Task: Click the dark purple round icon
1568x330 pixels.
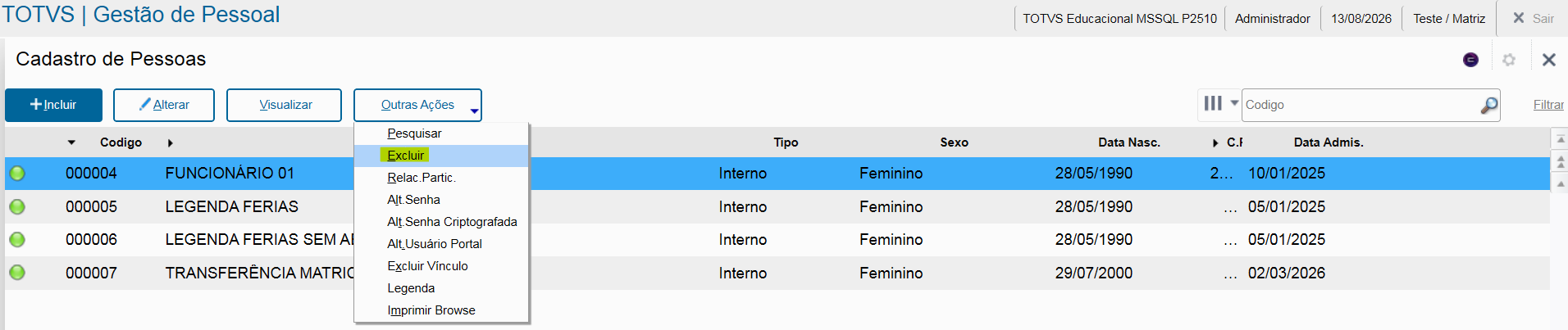Action: (x=1470, y=60)
